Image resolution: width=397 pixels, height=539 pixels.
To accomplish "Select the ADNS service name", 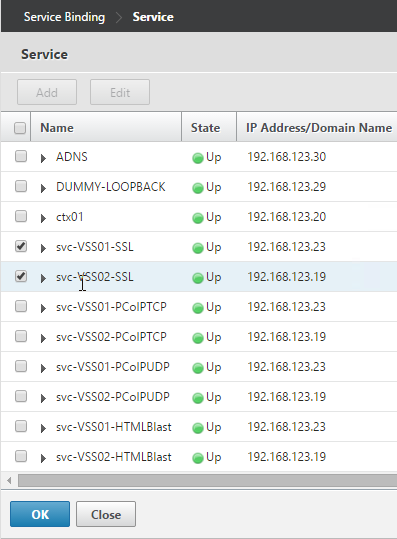I will pyautogui.click(x=72, y=157).
